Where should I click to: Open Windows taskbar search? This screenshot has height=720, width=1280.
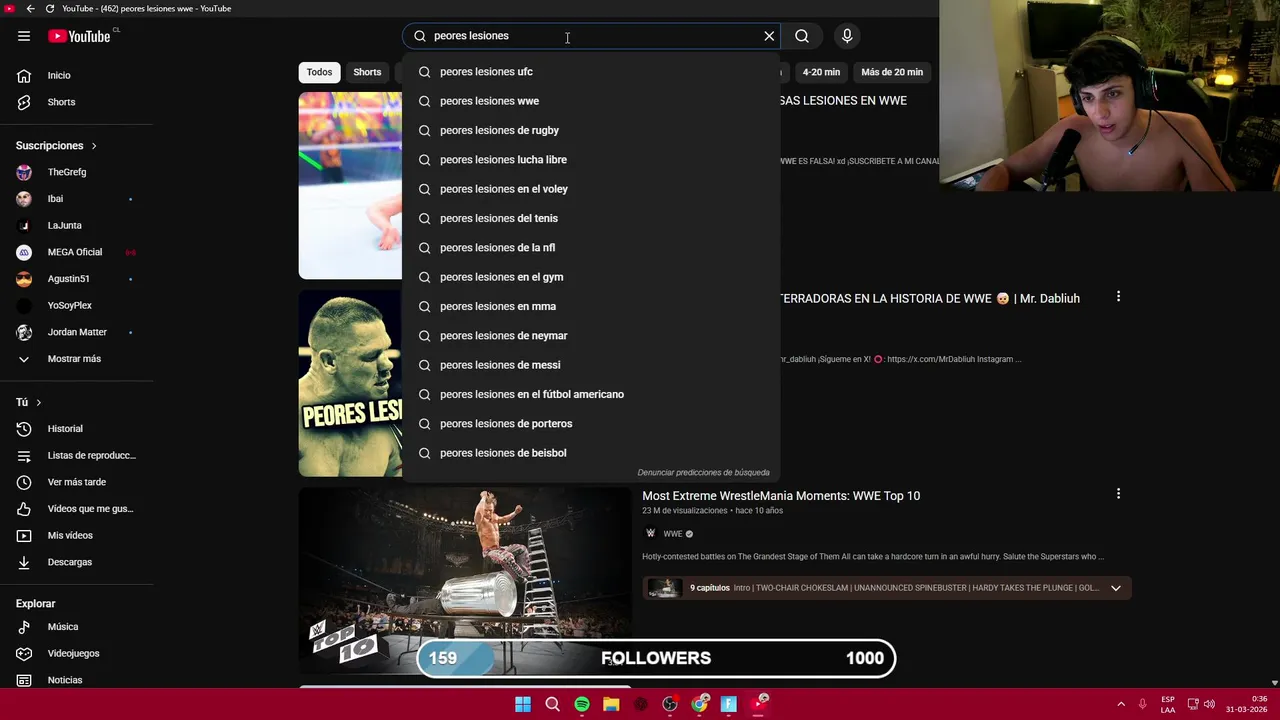[x=552, y=705]
